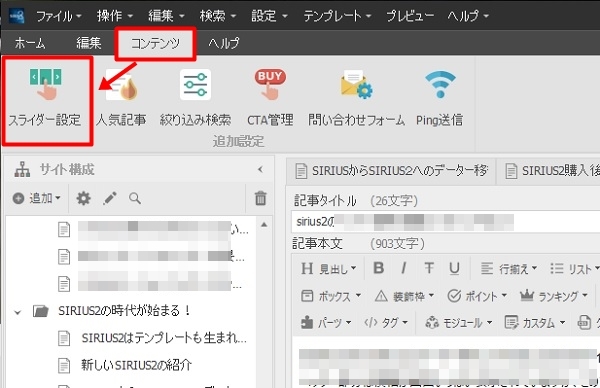The width and height of the screenshot is (600, 388).
Task: Collapse the サイト構成 panel with chevron
Action: click(261, 170)
